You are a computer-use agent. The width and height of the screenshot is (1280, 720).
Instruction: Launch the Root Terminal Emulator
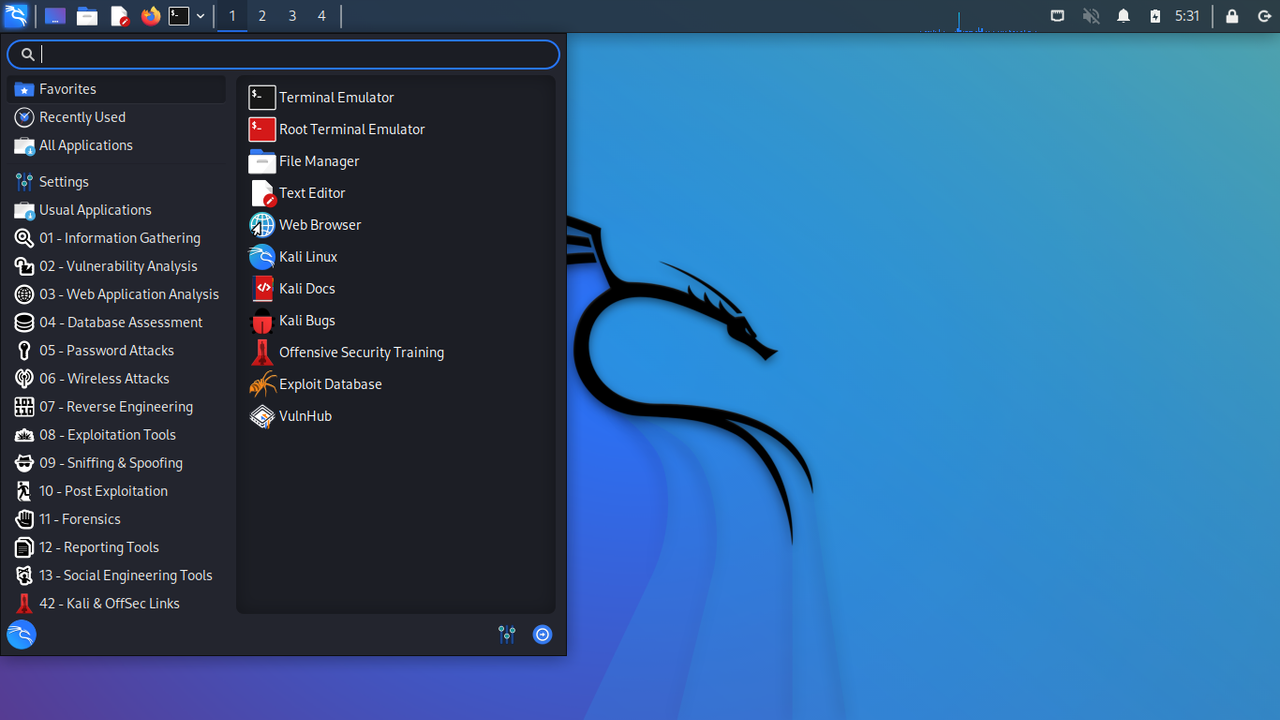[x=352, y=129]
